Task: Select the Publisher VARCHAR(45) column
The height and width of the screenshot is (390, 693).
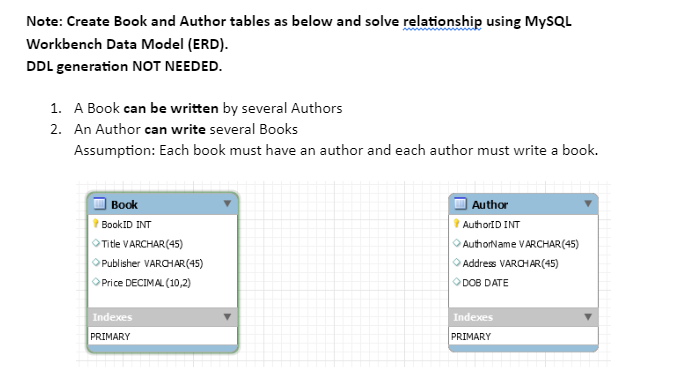Action: [152, 264]
